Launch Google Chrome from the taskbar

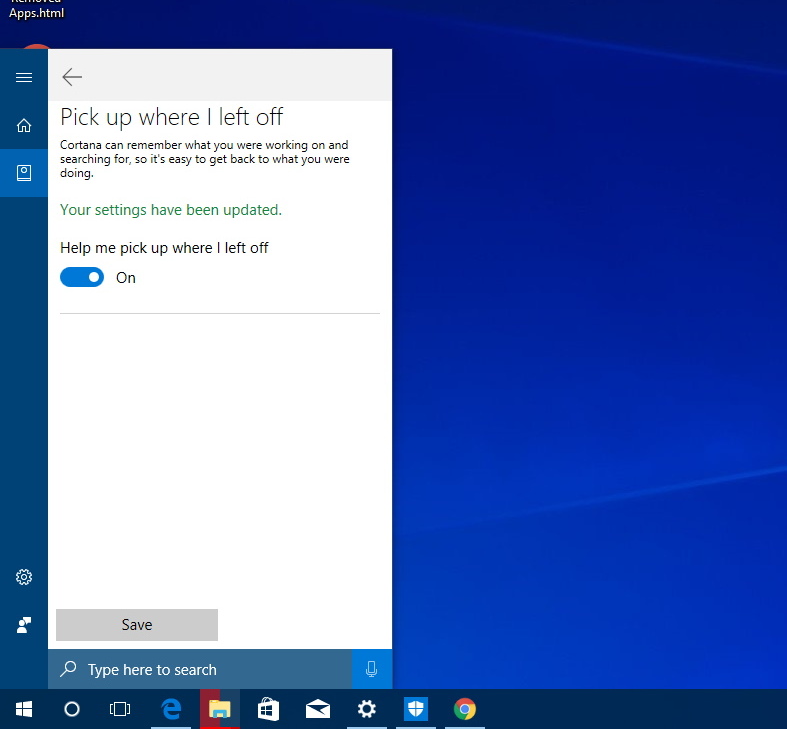coord(464,709)
